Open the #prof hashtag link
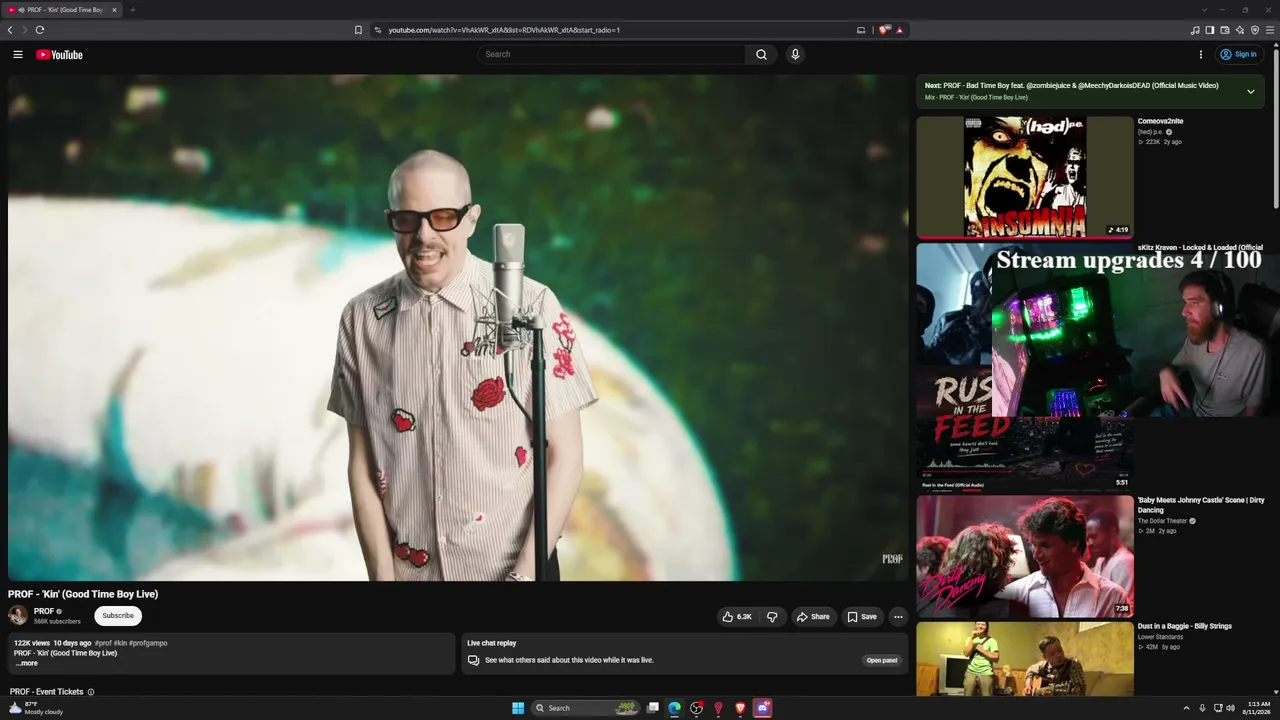Image resolution: width=1280 pixels, height=720 pixels. coord(103,643)
